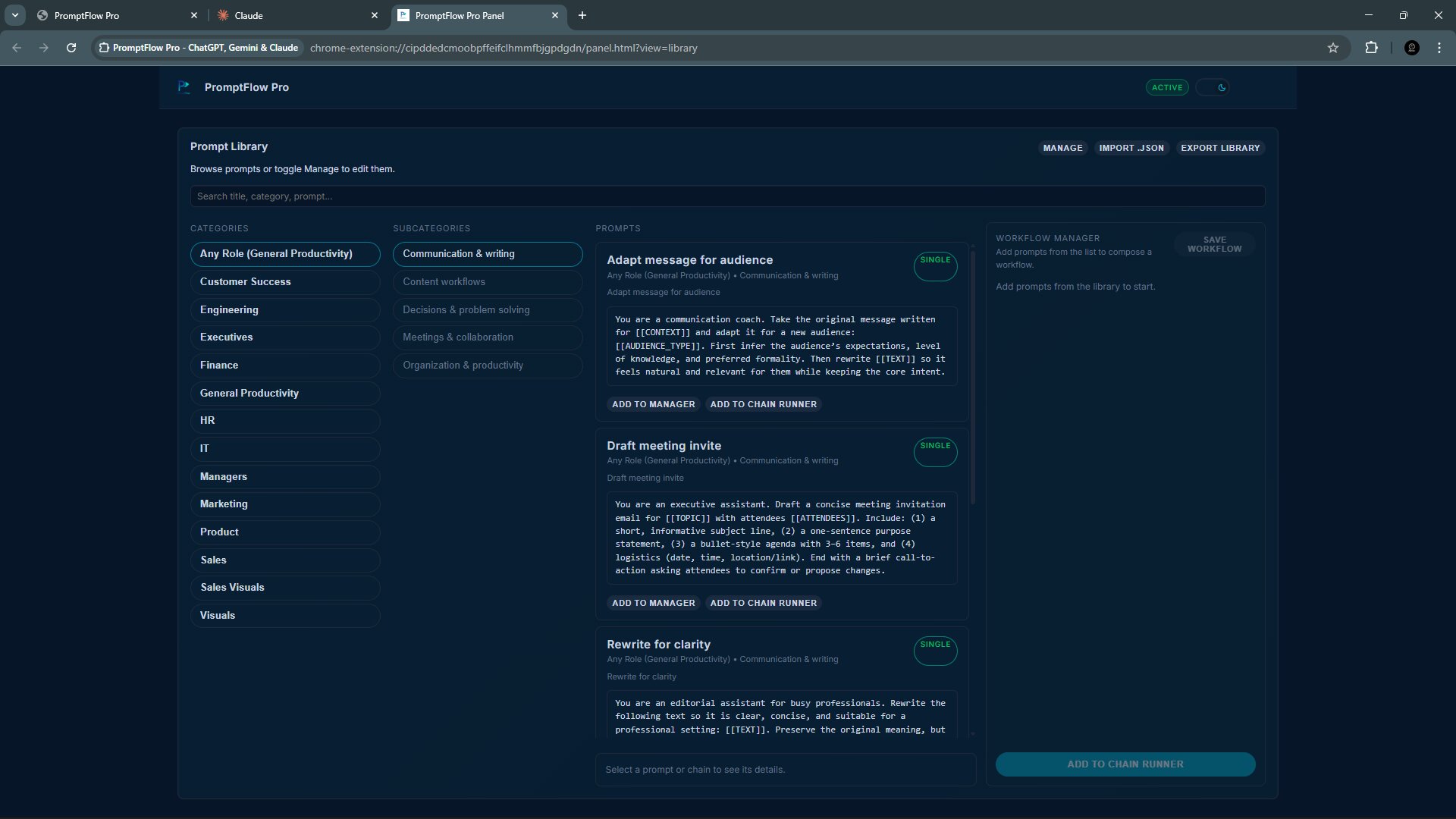The image size is (1456, 819).
Task: Open the Chrome profile avatar icon
Action: [x=1411, y=48]
